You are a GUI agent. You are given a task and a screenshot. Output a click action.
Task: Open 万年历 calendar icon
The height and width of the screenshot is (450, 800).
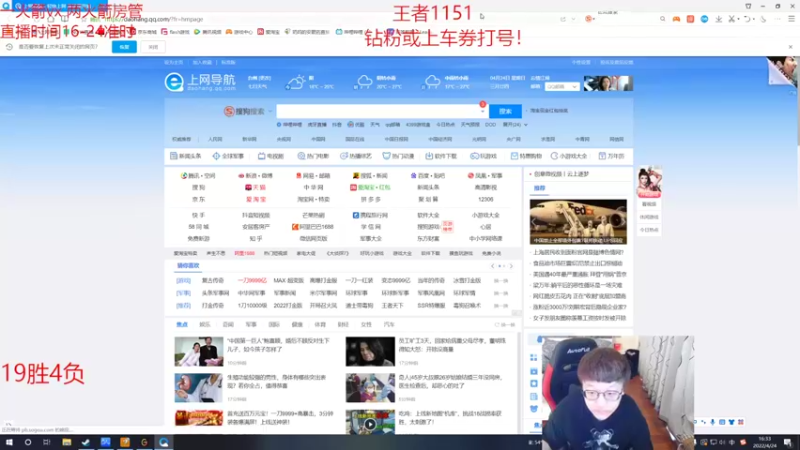(611, 156)
